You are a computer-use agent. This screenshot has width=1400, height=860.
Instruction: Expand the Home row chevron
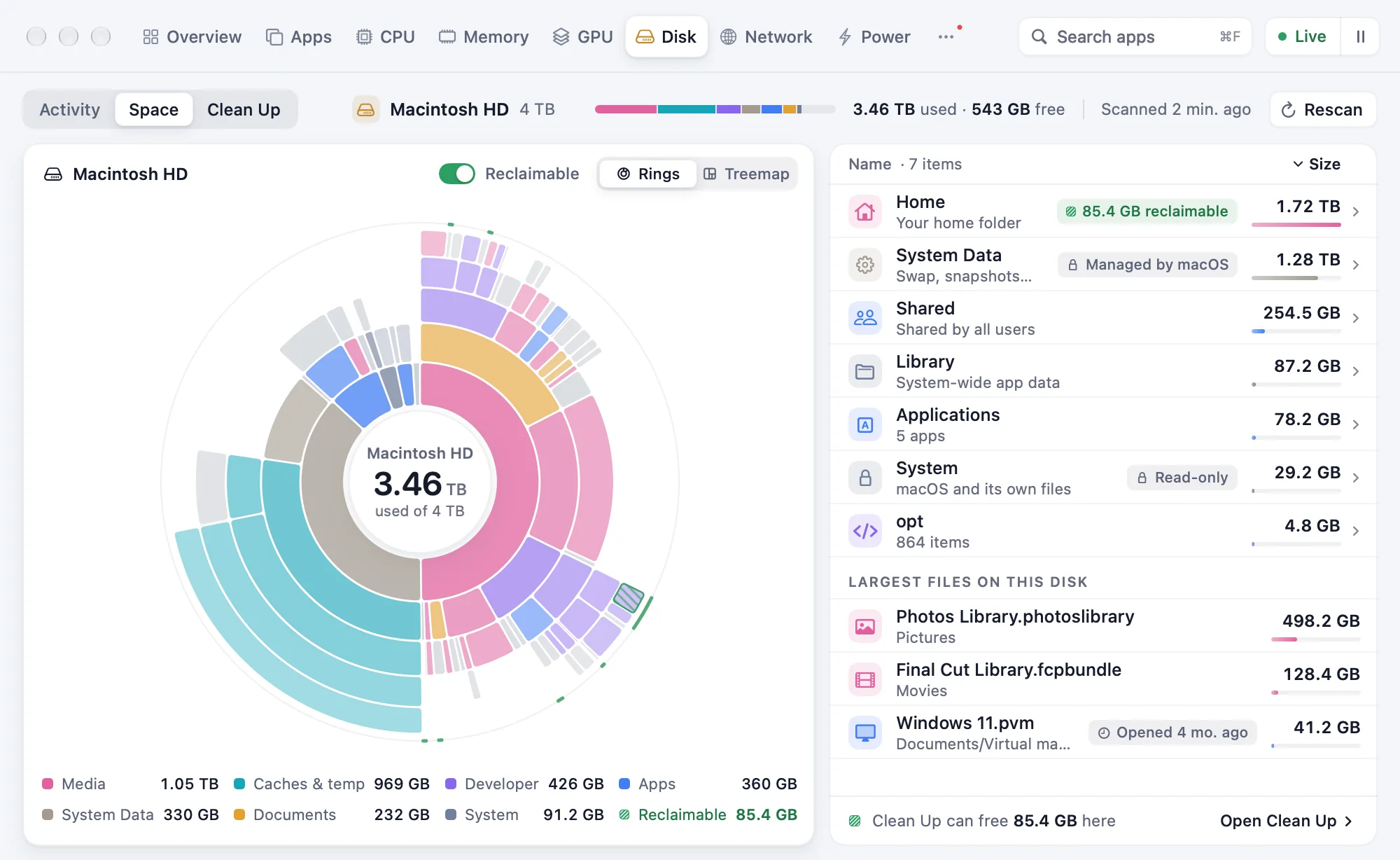[x=1356, y=211]
